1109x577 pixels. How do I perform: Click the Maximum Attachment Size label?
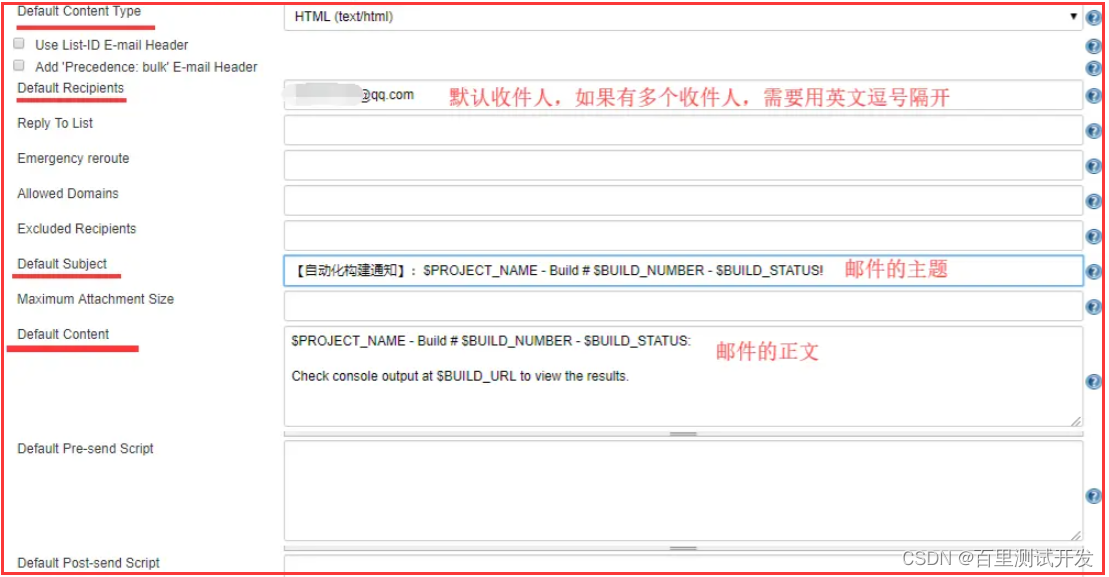[95, 299]
